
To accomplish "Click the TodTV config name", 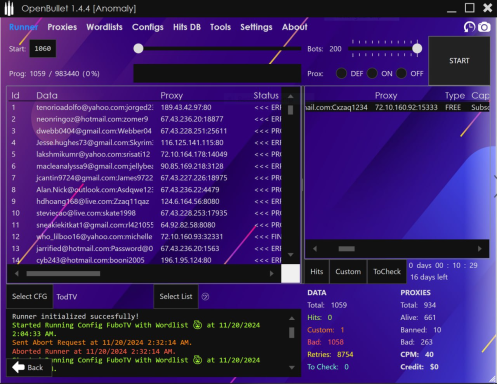I will tap(67, 297).
